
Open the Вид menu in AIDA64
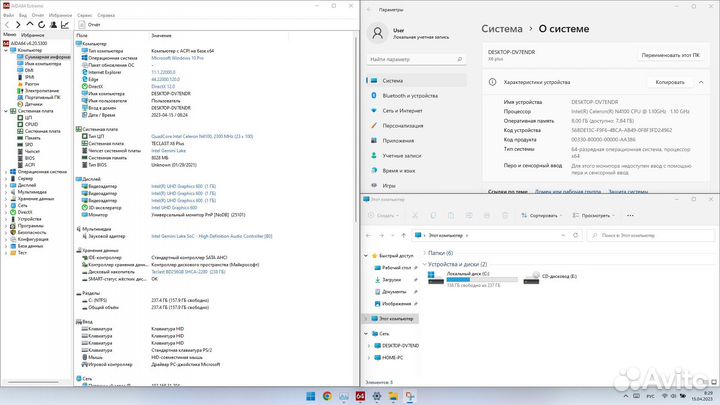[x=22, y=15]
